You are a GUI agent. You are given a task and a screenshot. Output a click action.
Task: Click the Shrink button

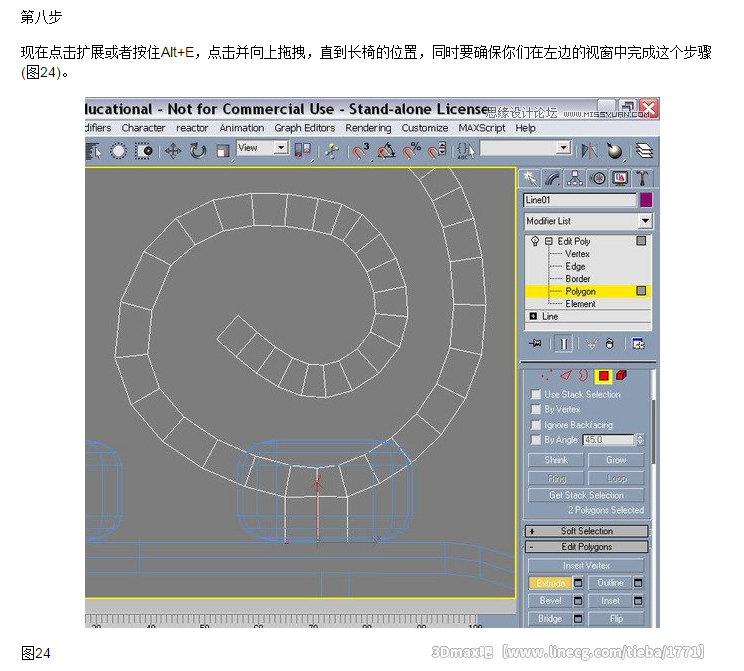pos(556,460)
